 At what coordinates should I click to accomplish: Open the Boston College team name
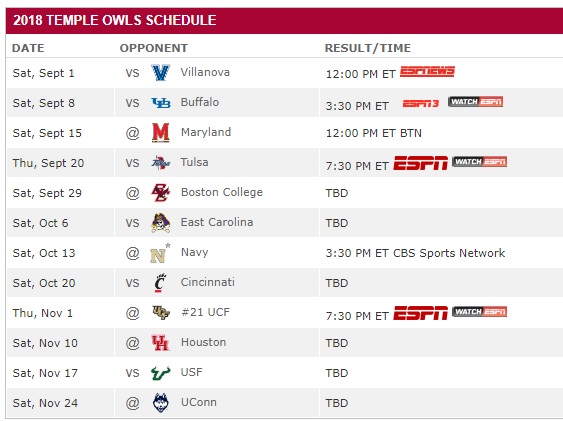point(222,192)
